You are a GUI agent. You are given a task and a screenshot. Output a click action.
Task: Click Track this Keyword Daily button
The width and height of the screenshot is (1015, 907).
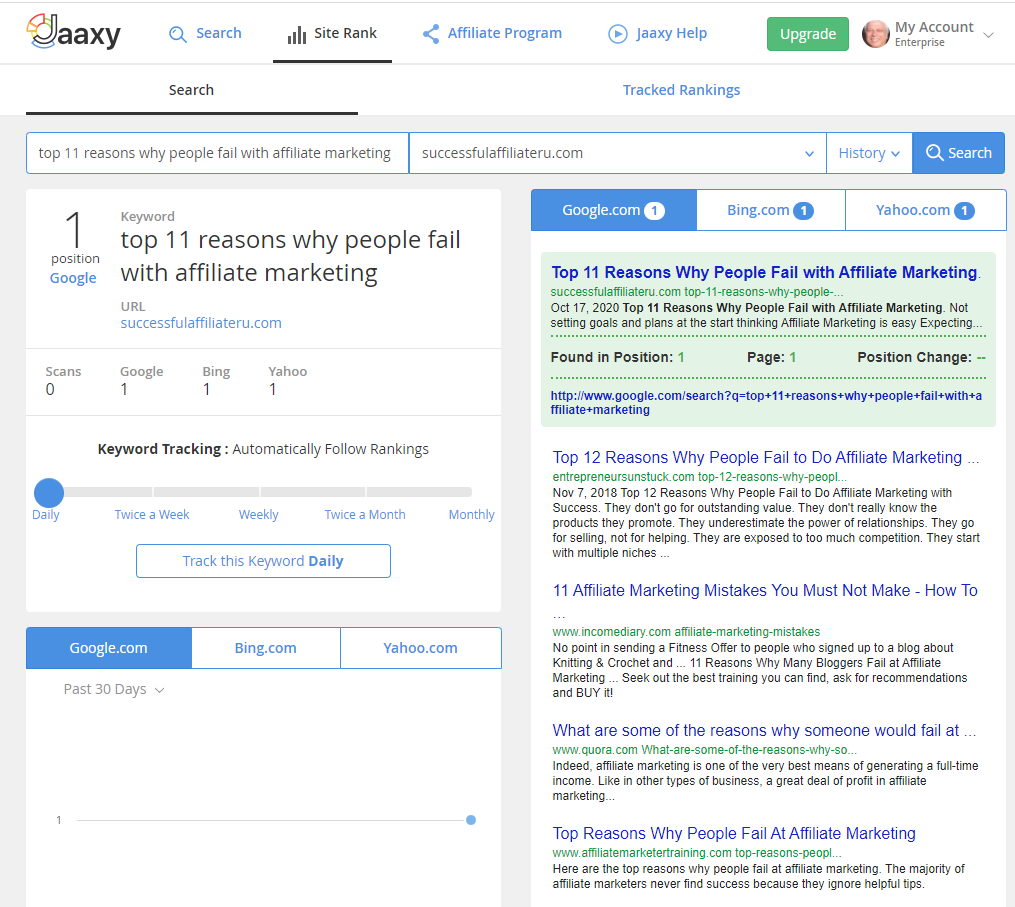(x=263, y=561)
